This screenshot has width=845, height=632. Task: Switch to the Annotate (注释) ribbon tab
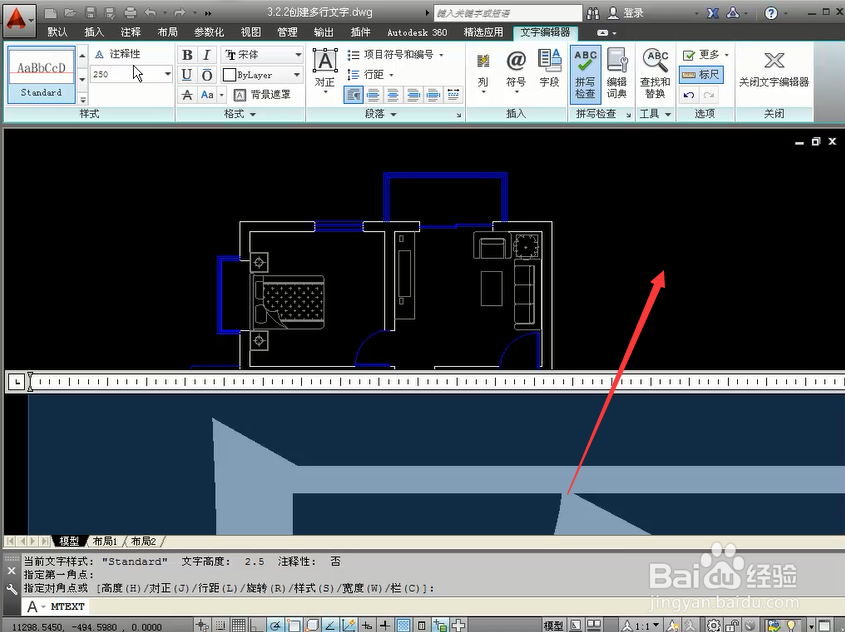click(x=130, y=32)
